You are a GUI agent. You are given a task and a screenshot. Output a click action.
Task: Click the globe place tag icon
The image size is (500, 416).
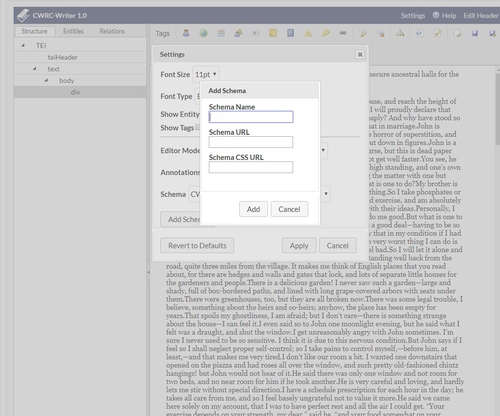[x=203, y=33]
